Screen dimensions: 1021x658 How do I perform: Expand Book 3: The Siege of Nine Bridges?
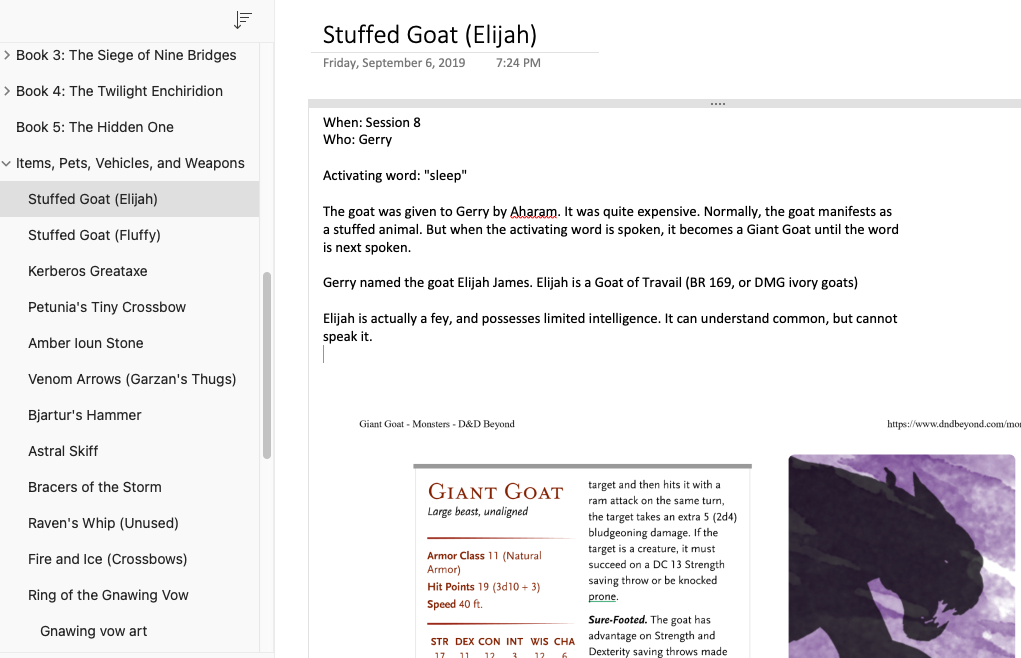click(x=7, y=55)
